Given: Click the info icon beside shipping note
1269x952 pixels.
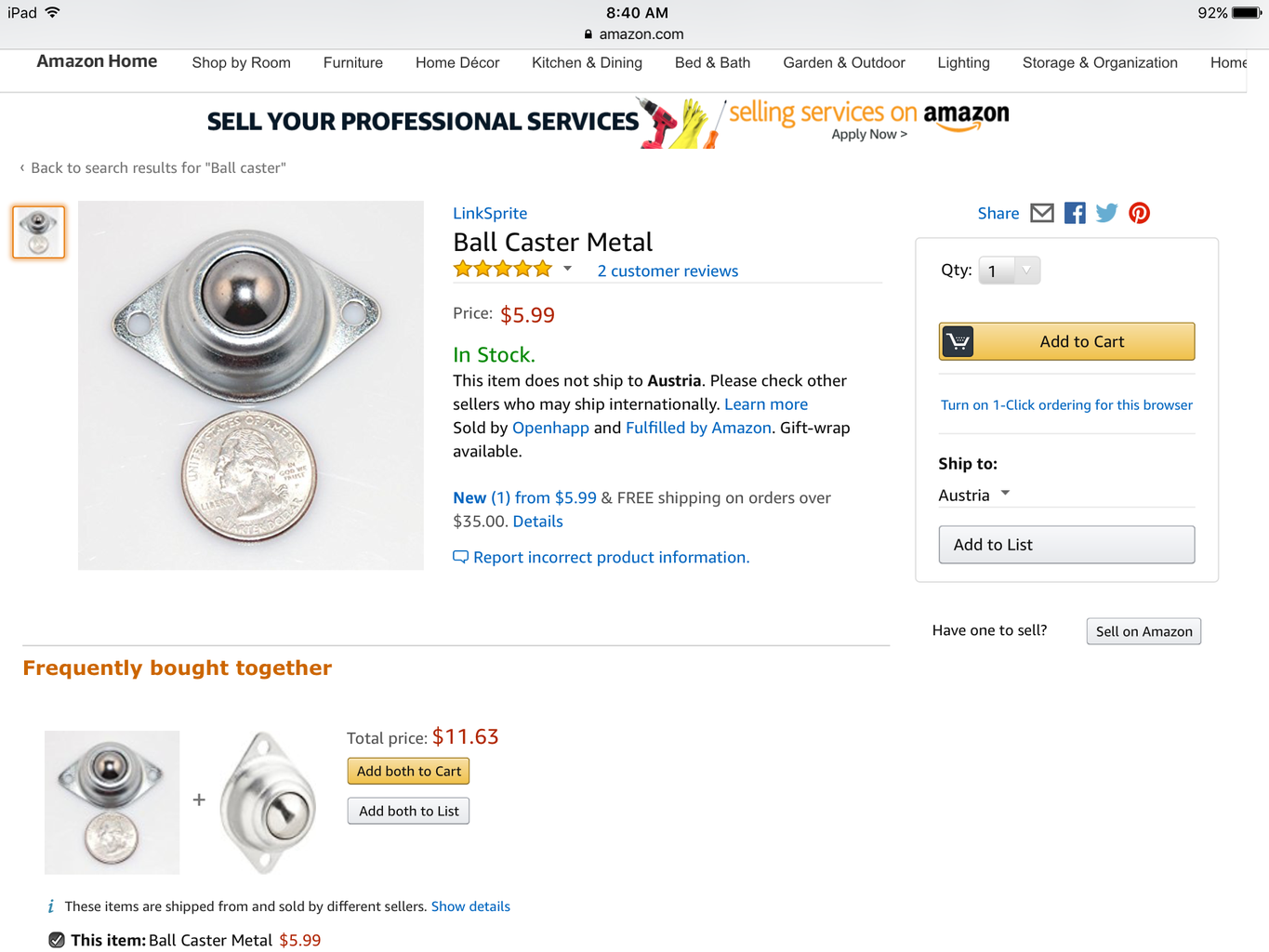Looking at the screenshot, I should (51, 906).
